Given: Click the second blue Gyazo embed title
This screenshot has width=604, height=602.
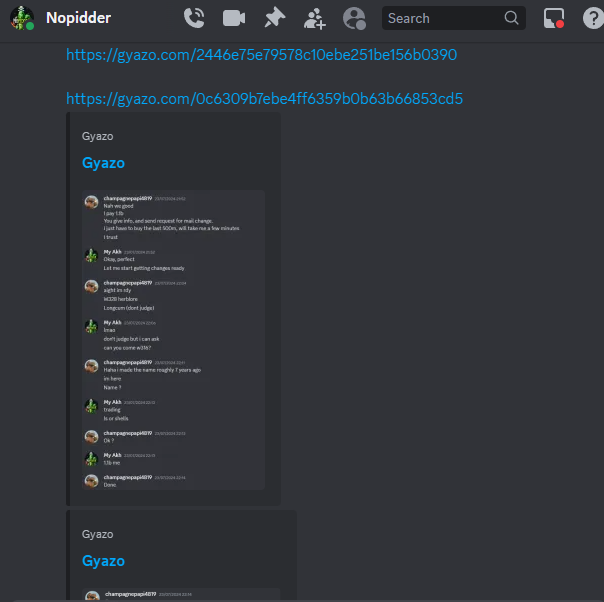Looking at the screenshot, I should coord(103,561).
